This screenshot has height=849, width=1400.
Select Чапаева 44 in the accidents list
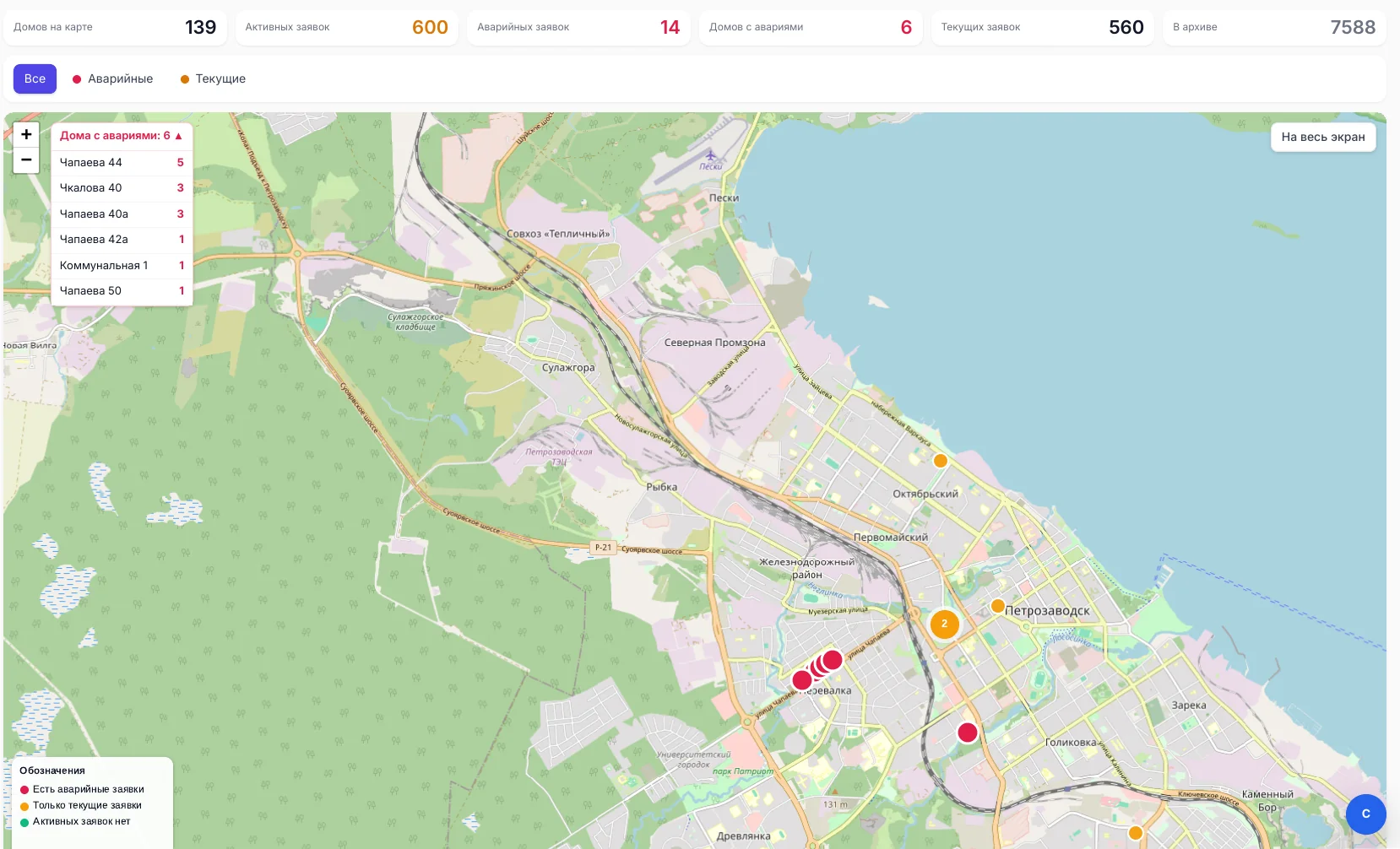pyautogui.click(x=122, y=162)
